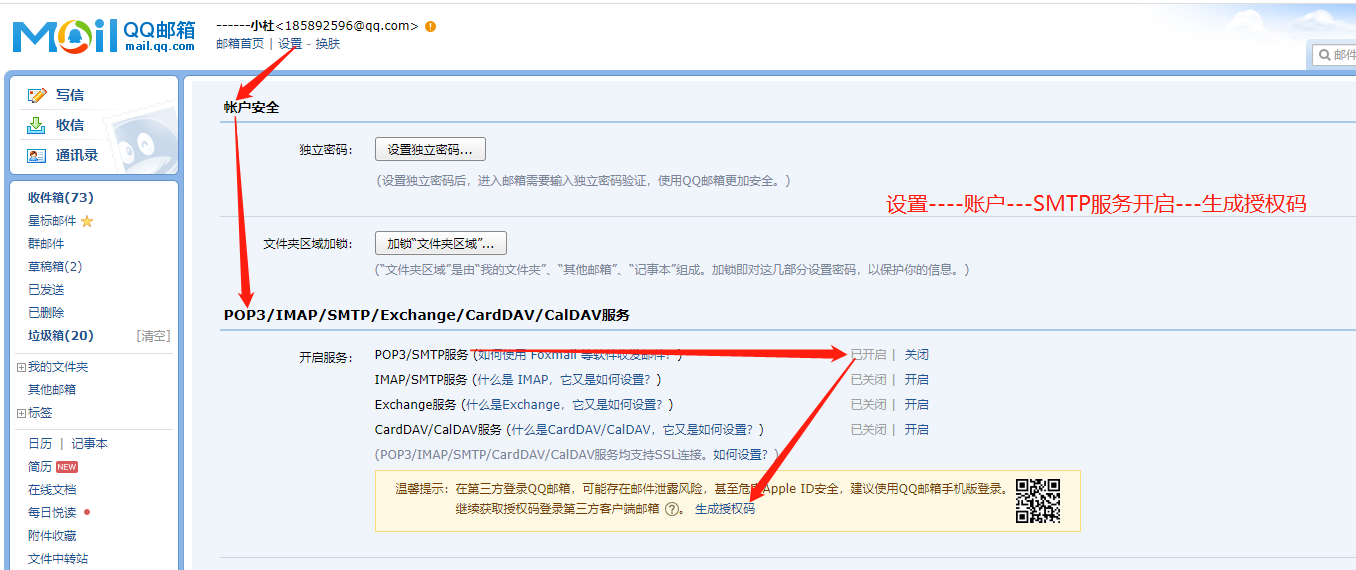Viewport: 1356px width, 570px height.
Task: Click the search magnifier icon
Action: coord(1324,55)
